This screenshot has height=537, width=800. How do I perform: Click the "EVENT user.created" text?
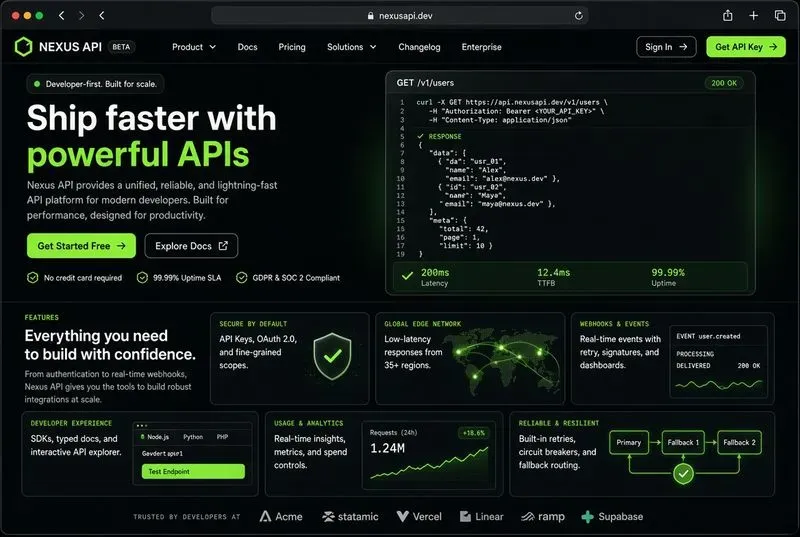tap(708, 336)
